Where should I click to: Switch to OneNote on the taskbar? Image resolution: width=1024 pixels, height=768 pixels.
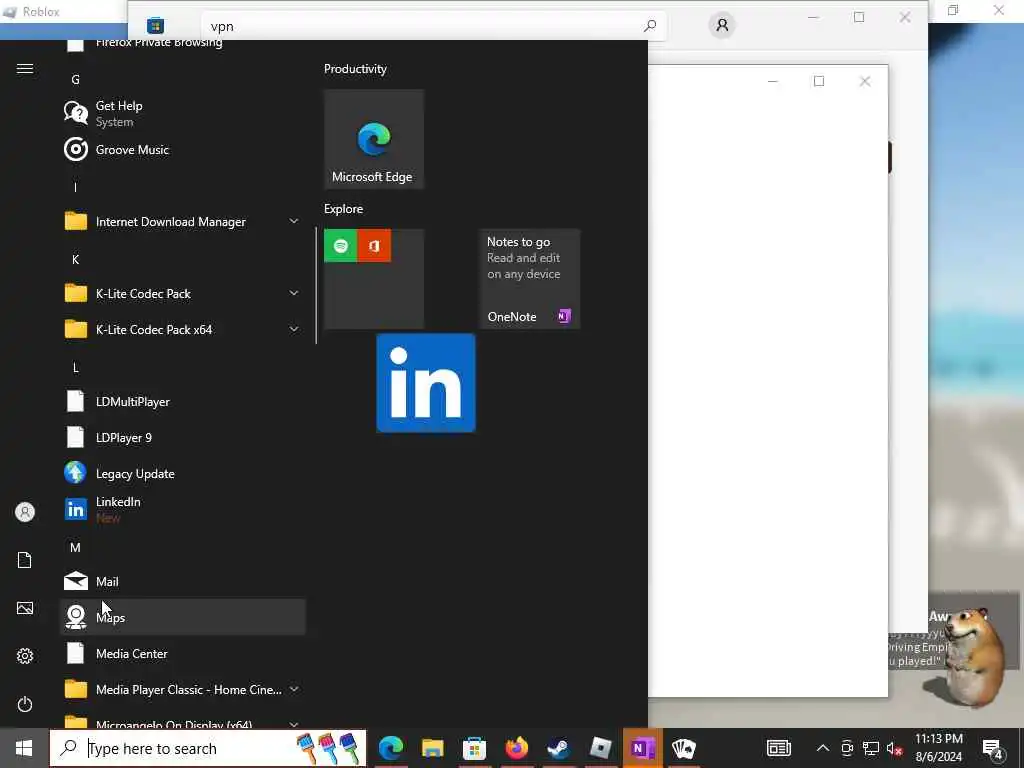tap(643, 748)
